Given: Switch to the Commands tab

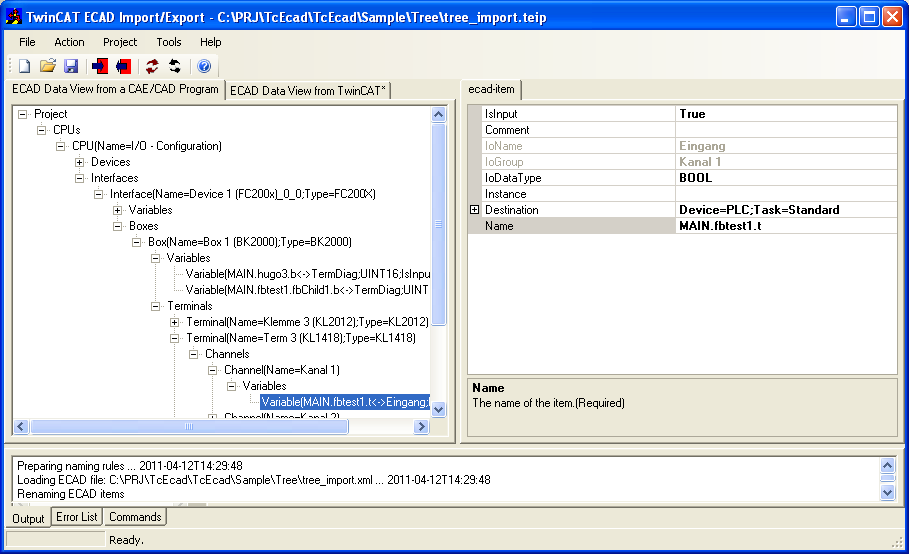Looking at the screenshot, I should click(135, 516).
